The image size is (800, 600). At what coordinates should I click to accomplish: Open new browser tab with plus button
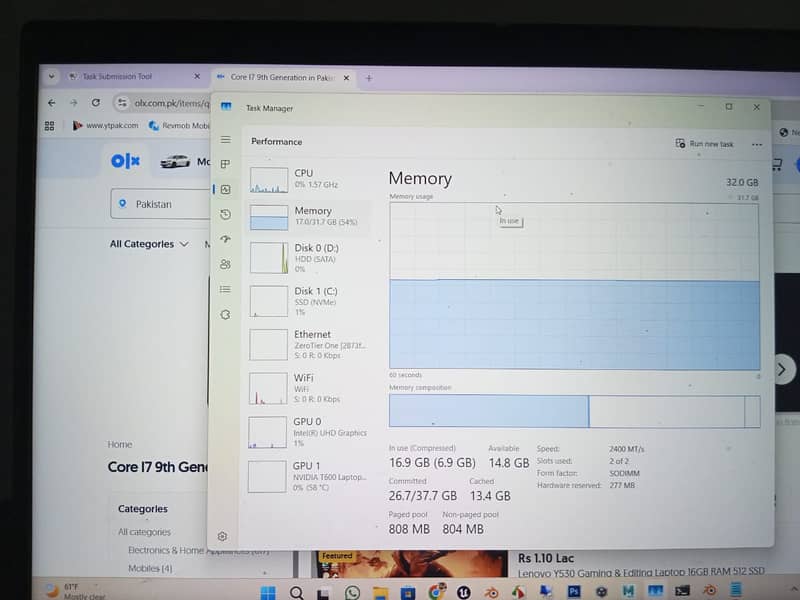[368, 78]
